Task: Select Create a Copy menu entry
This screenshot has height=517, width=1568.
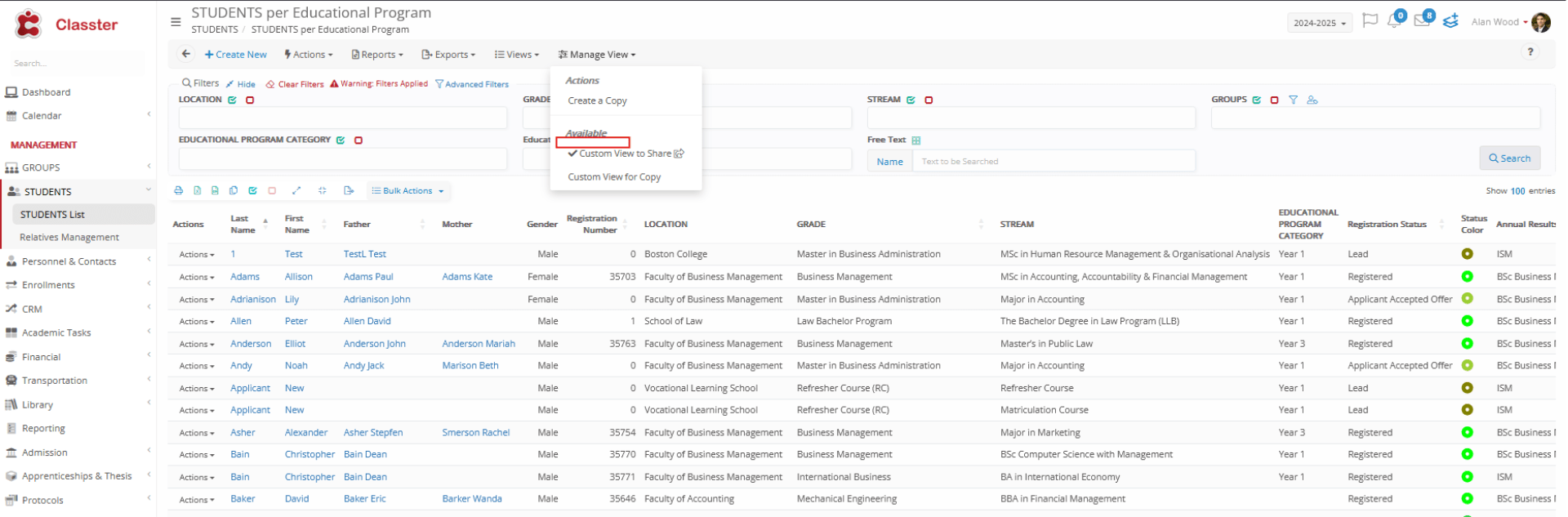Action: (598, 100)
